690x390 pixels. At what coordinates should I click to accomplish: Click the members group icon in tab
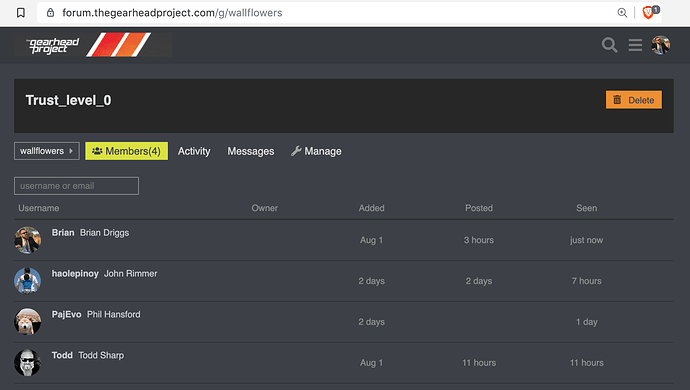click(x=97, y=151)
